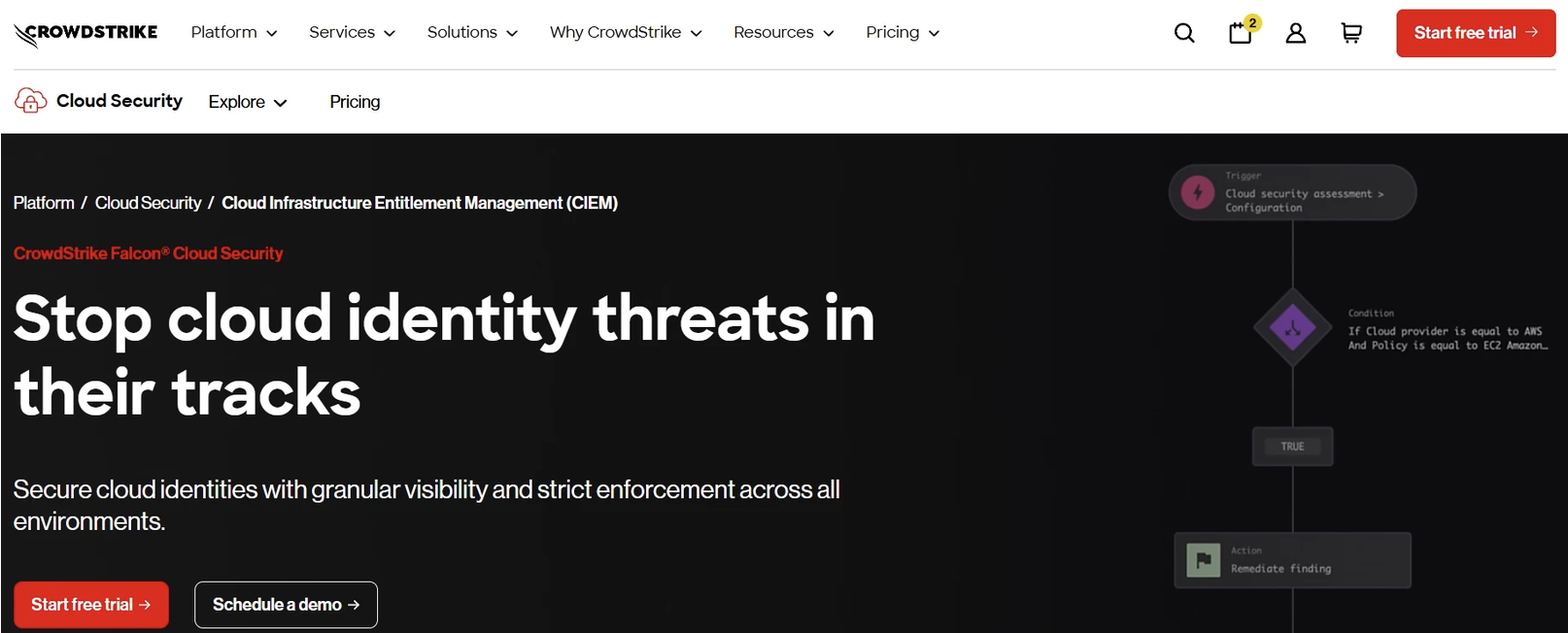Click the CIEM breadcrumb text
The height and width of the screenshot is (633, 1568).
coord(420,203)
